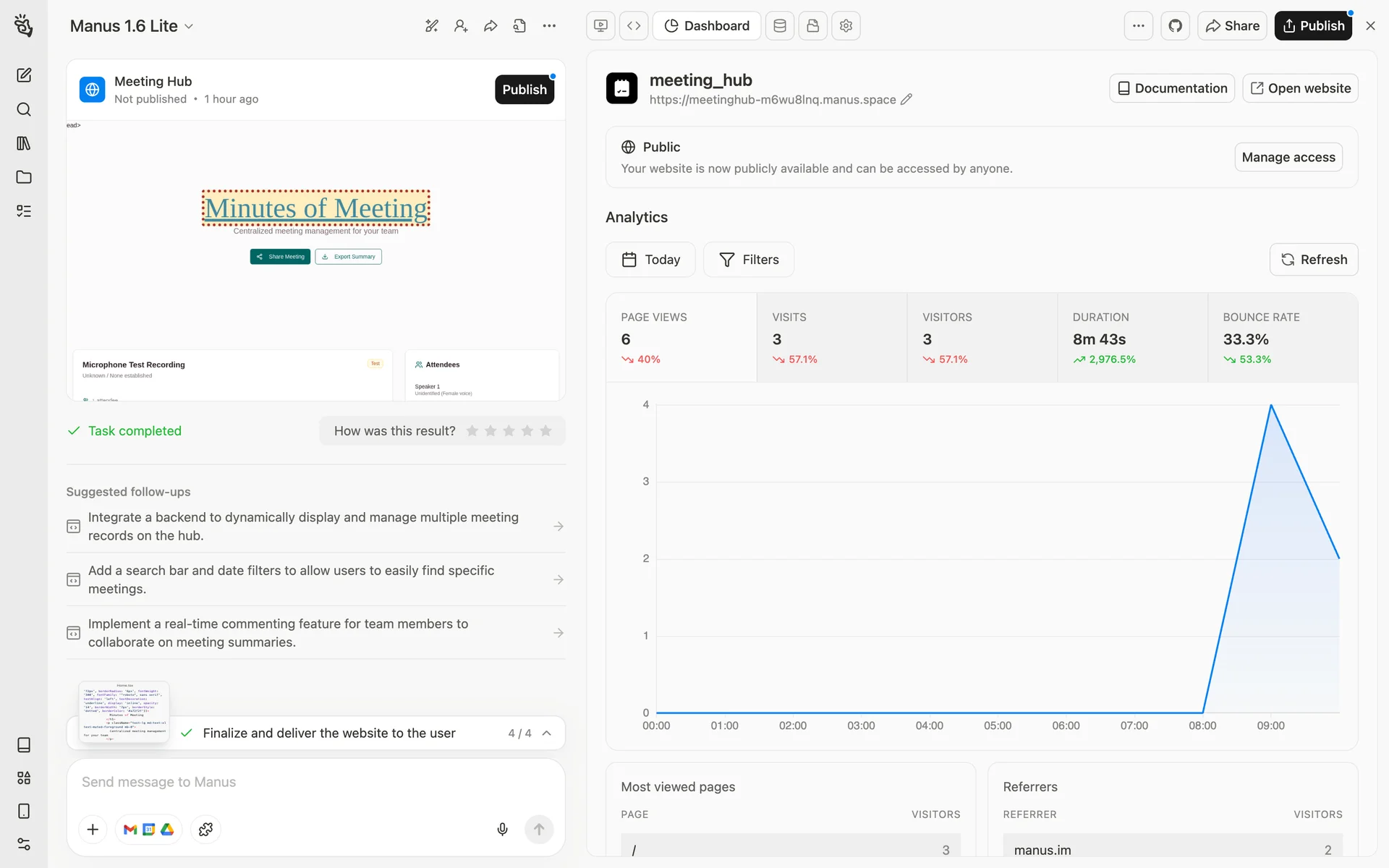Click the edit URL pencil icon
Image resolution: width=1389 pixels, height=868 pixels.
(906, 100)
